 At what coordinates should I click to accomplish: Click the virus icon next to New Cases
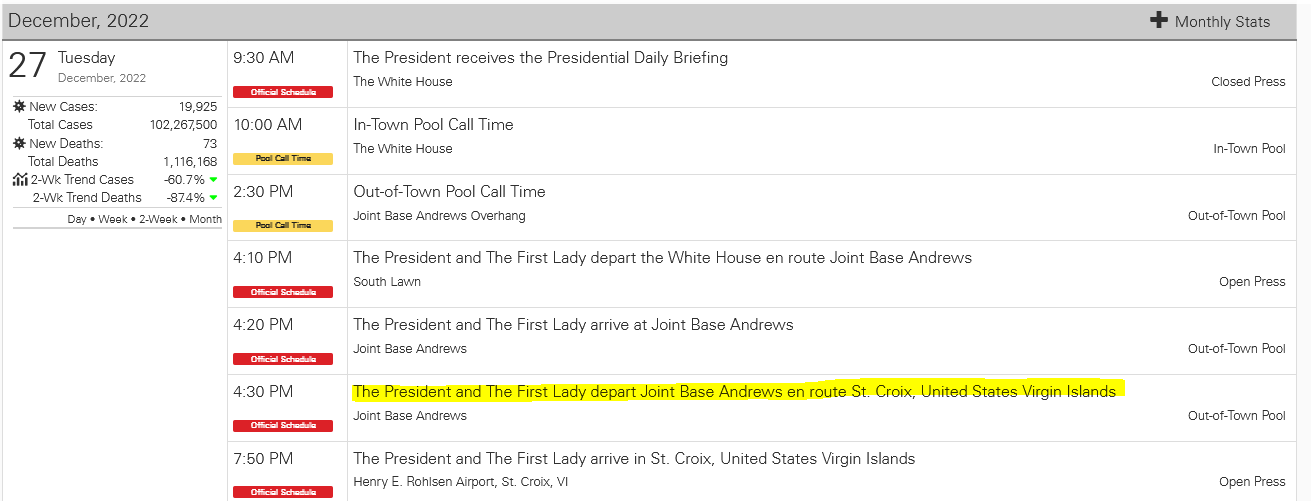click(19, 106)
